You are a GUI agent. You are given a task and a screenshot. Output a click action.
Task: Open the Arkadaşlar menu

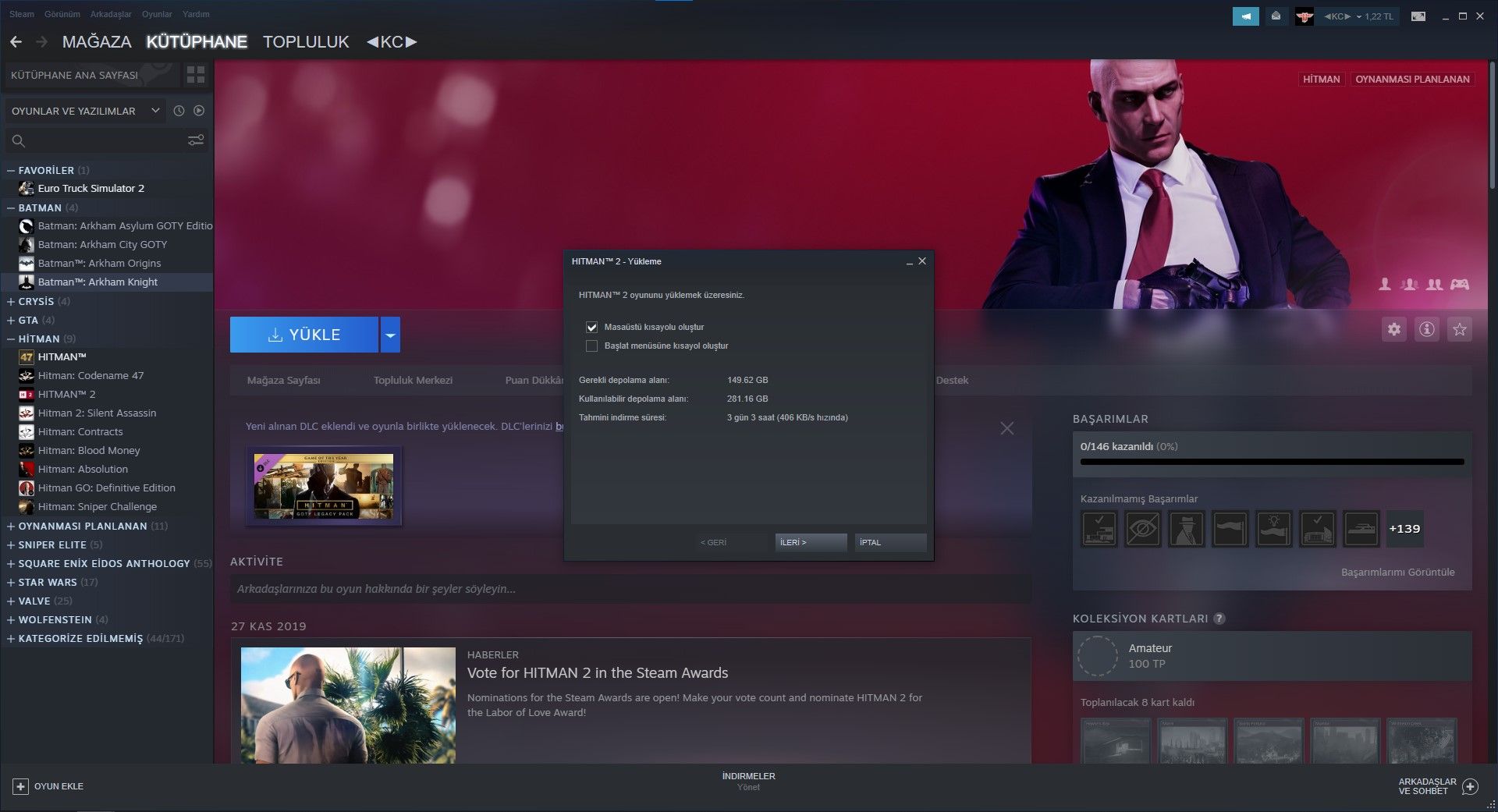point(111,14)
